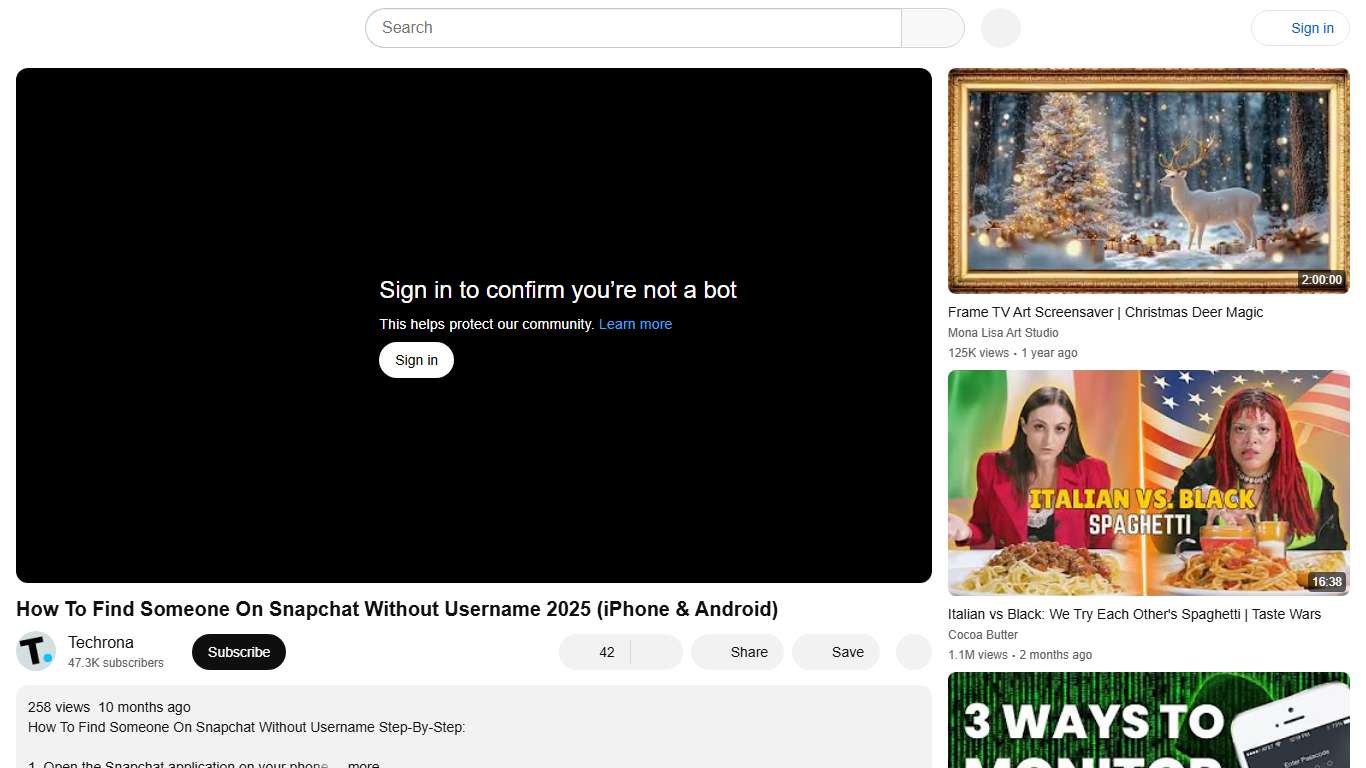This screenshot has width=1366, height=768.
Task: Click inside the Search input field
Action: pyautogui.click(x=630, y=28)
